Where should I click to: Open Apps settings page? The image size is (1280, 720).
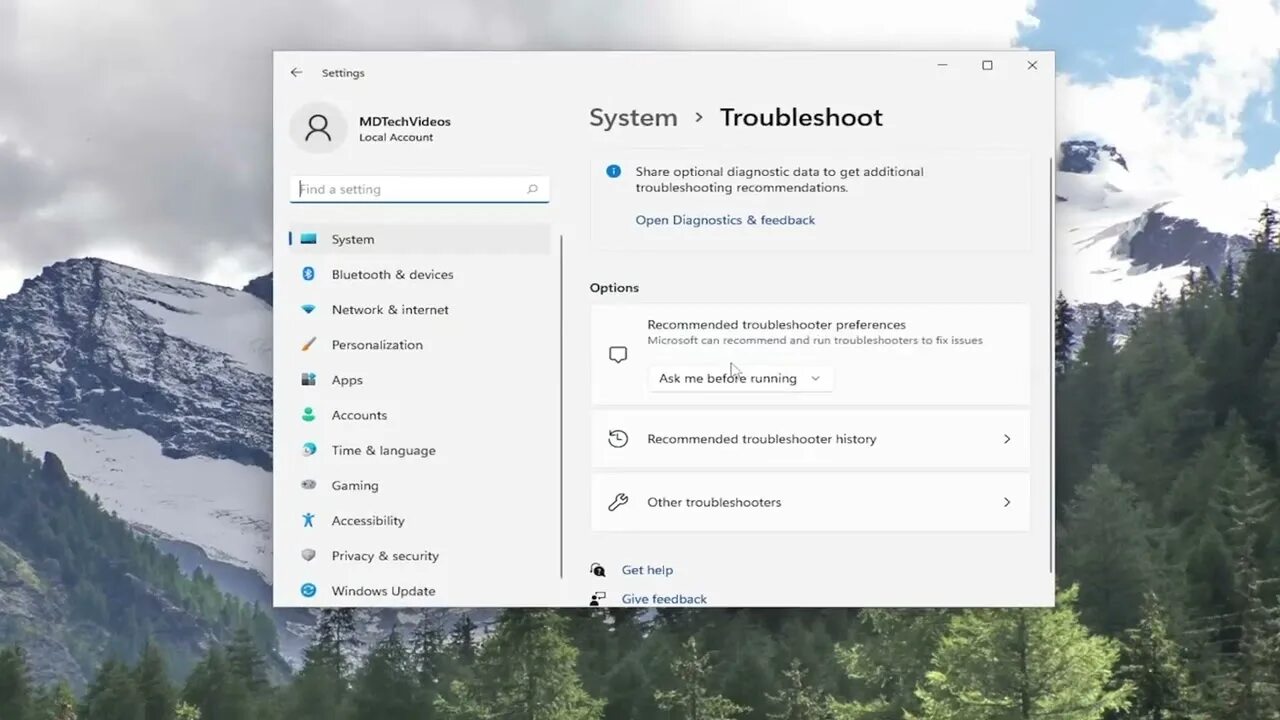pos(420,380)
